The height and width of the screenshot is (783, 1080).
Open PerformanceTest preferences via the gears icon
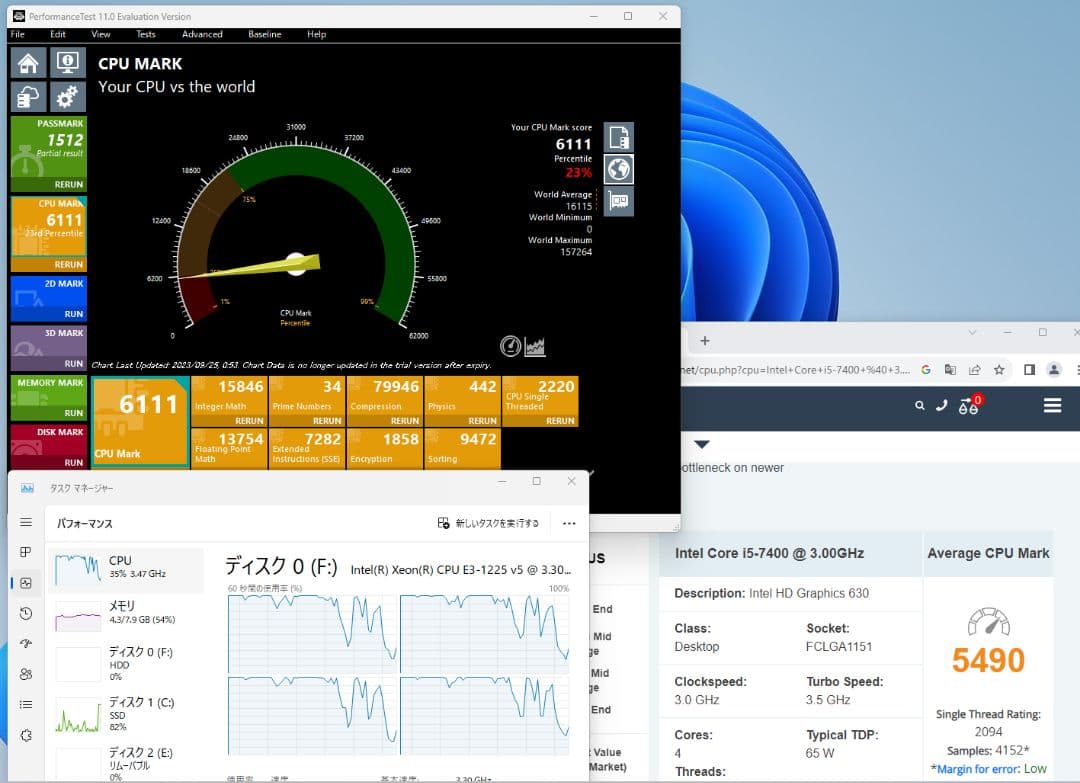66,96
